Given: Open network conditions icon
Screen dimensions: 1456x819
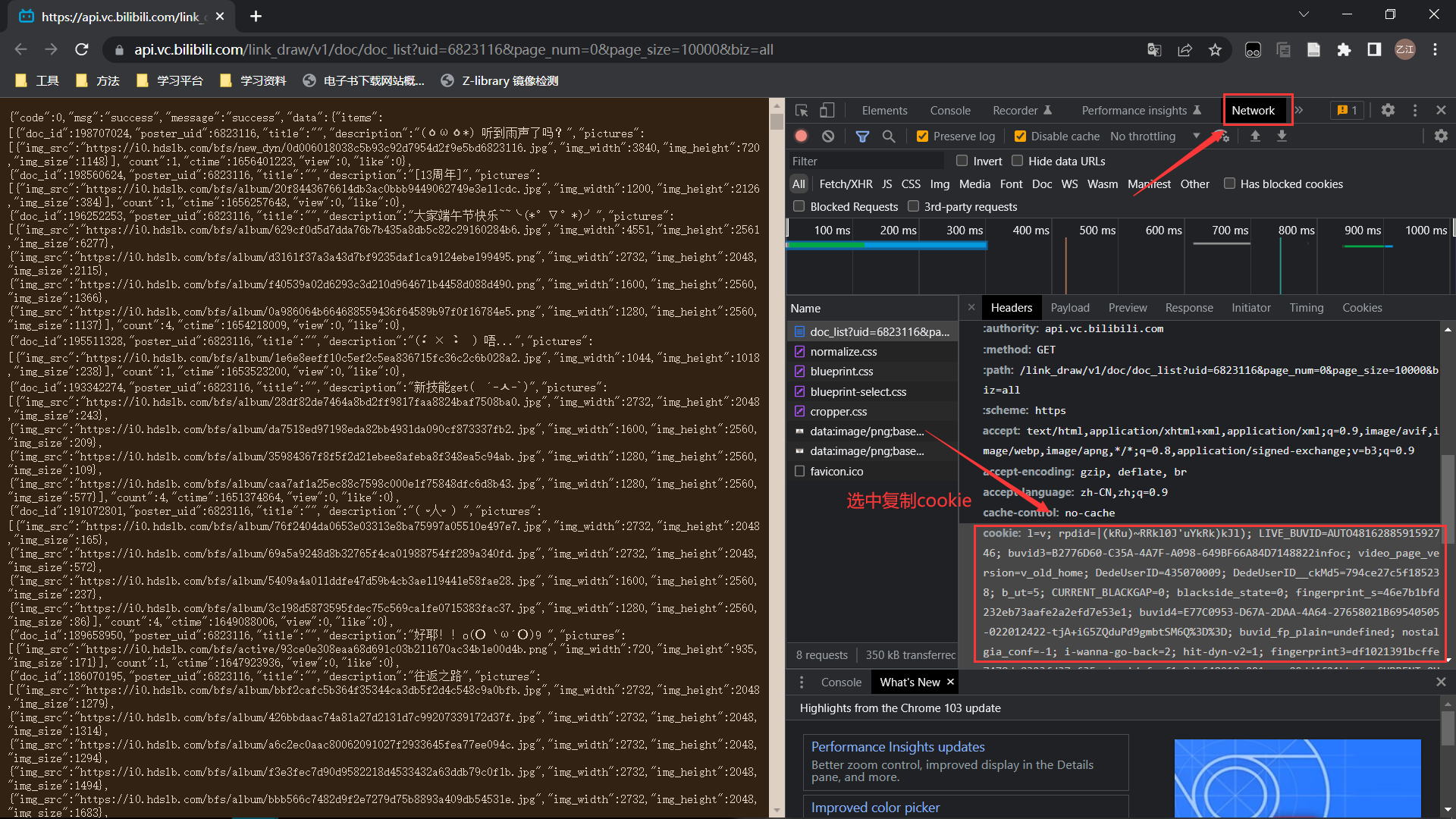Looking at the screenshot, I should coord(1222,136).
